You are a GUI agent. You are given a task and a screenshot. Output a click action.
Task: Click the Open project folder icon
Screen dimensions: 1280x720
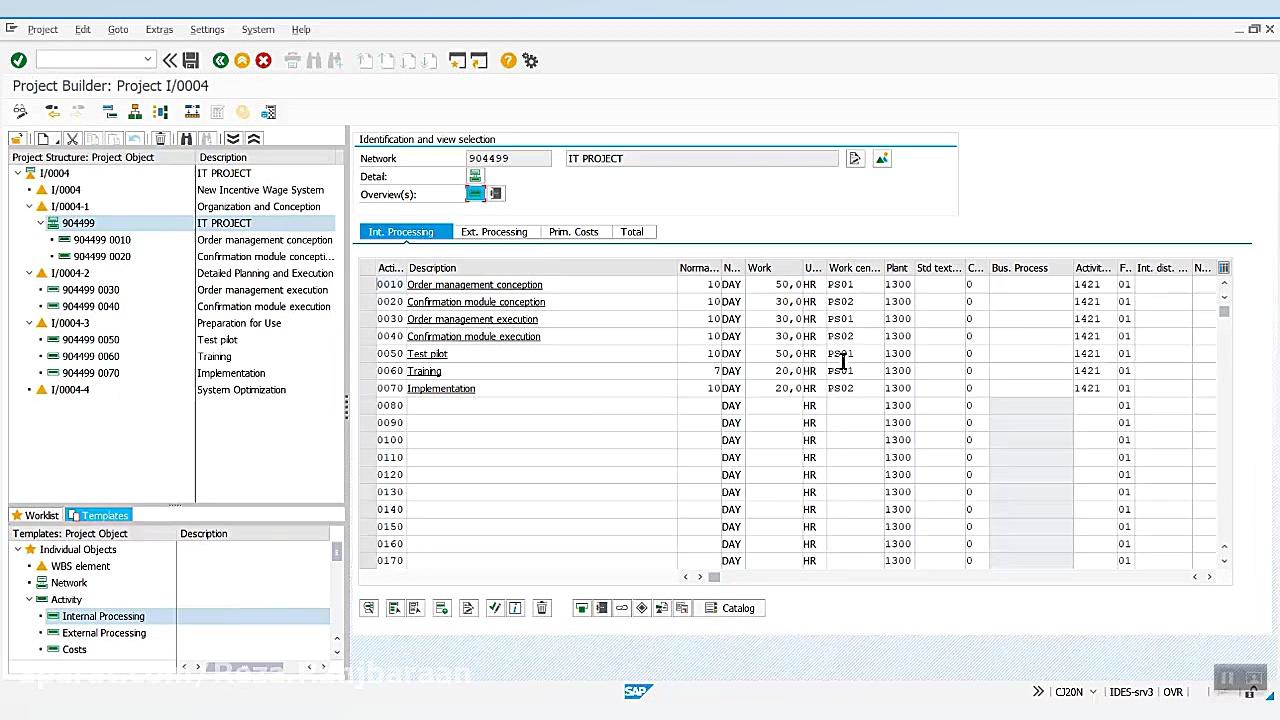click(17, 139)
